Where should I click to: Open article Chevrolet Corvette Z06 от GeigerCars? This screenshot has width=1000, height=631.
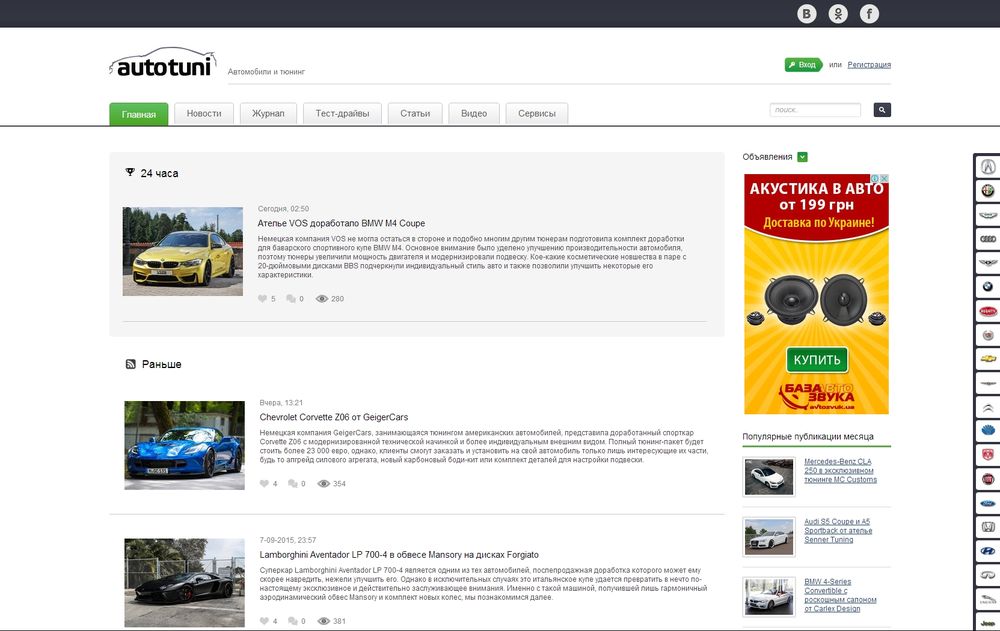[334, 417]
